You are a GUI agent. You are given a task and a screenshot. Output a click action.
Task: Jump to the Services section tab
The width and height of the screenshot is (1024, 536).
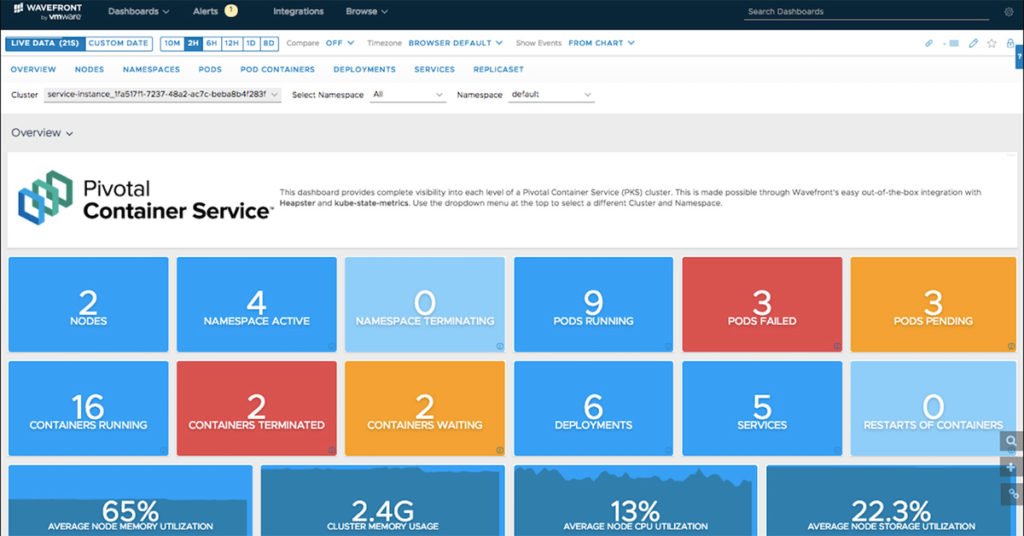(x=434, y=69)
